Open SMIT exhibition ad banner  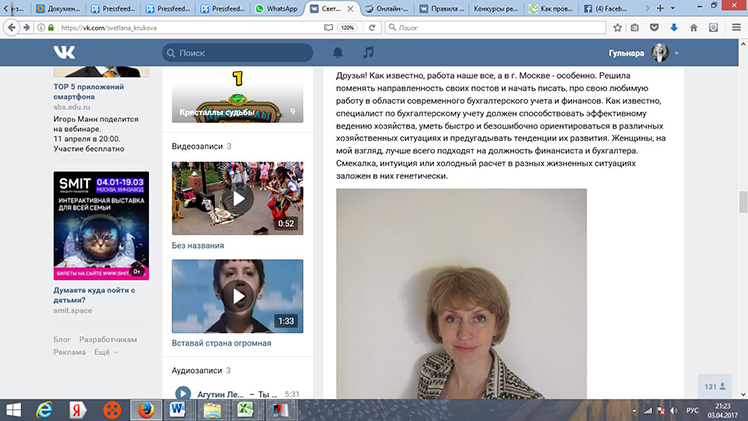pos(101,226)
